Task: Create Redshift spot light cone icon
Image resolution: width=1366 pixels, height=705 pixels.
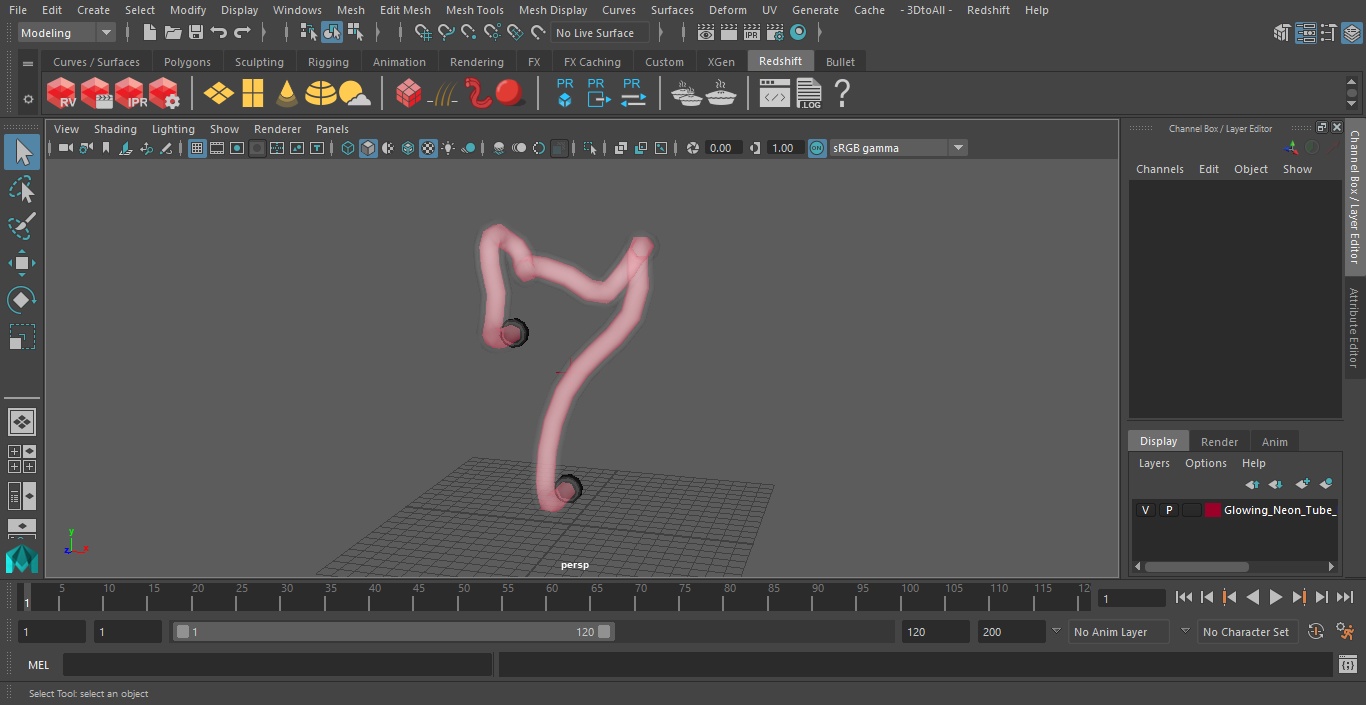Action: click(x=287, y=94)
